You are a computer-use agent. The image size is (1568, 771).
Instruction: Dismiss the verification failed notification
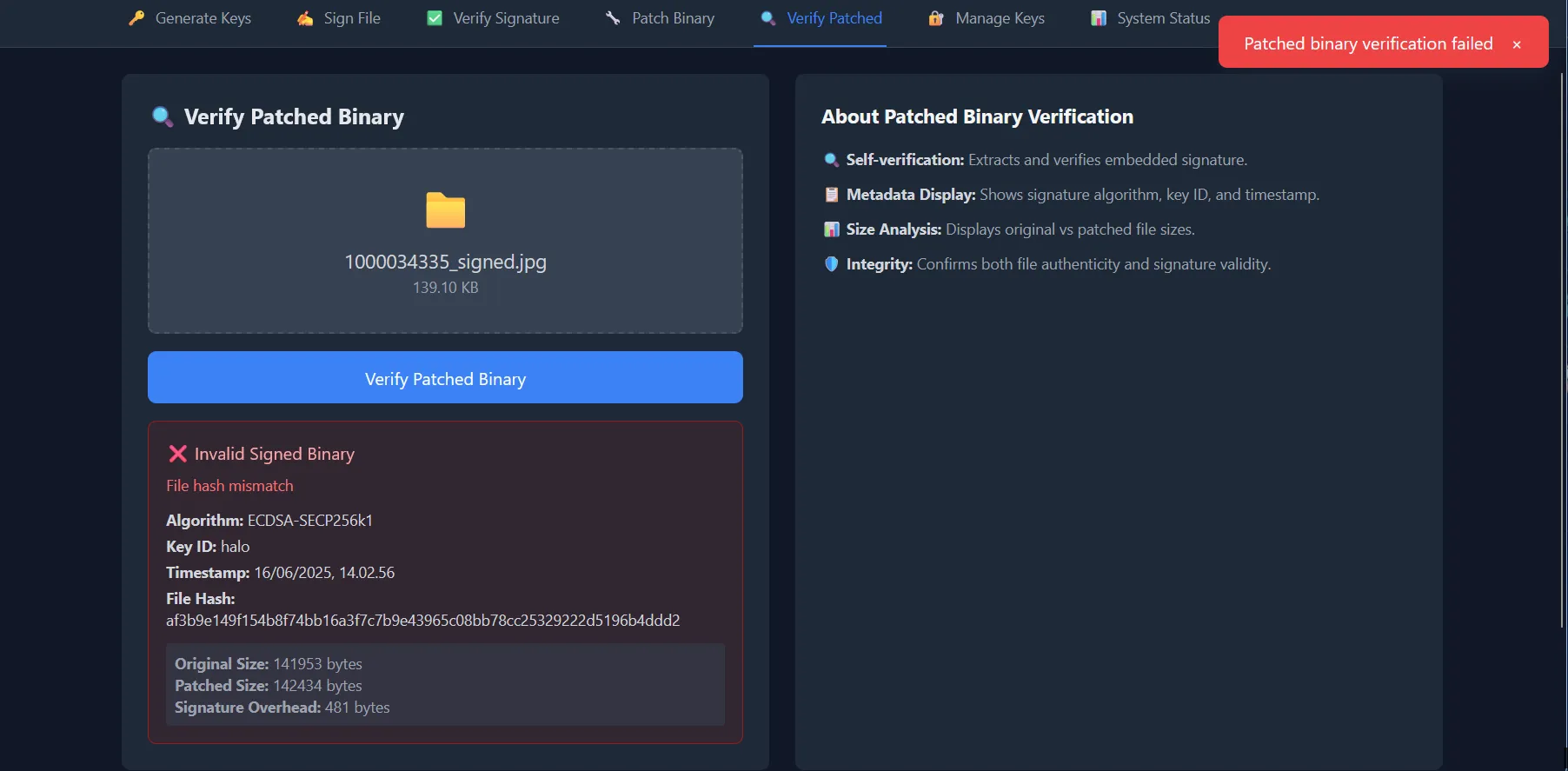(1517, 44)
